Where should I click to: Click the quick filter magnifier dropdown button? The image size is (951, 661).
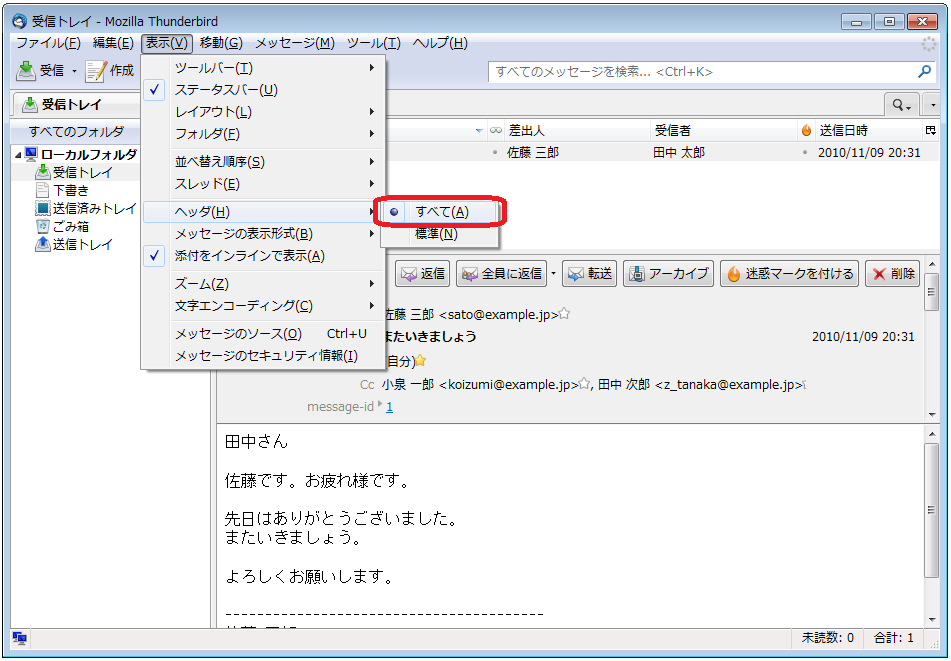click(902, 106)
